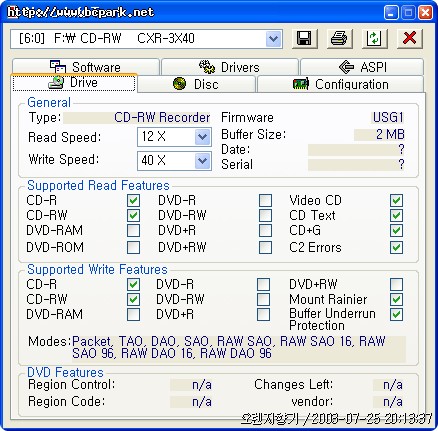
Task: Open the ASPI tab
Action: (x=362, y=67)
